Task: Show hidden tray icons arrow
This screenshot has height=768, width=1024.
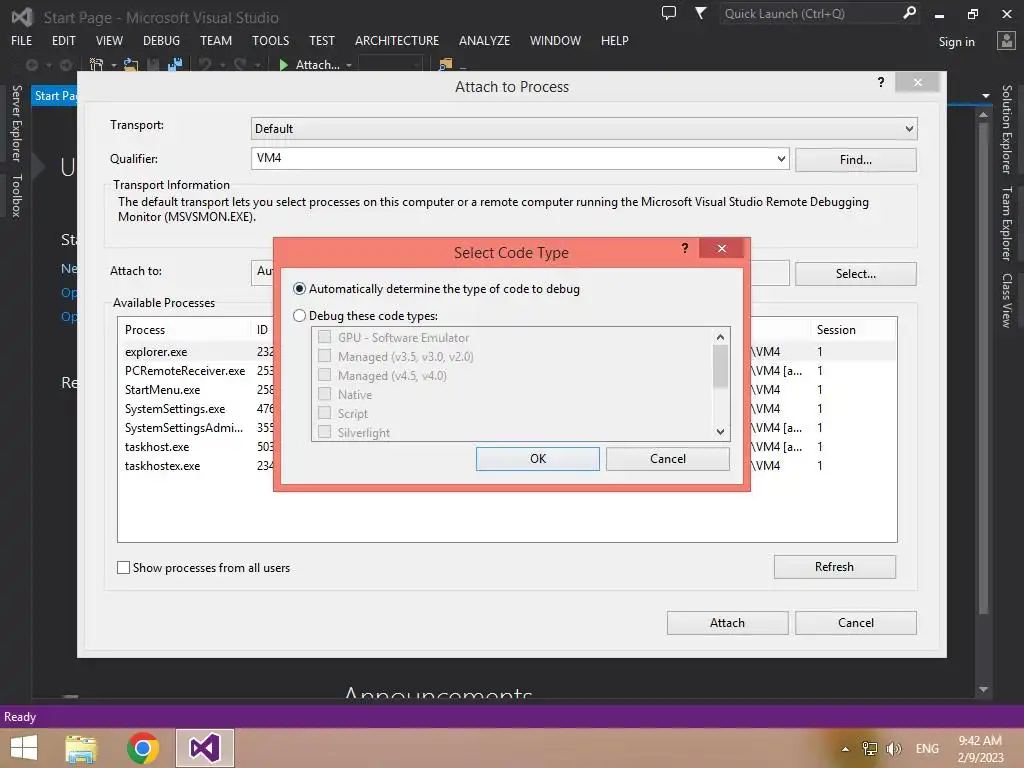Action: coord(846,749)
